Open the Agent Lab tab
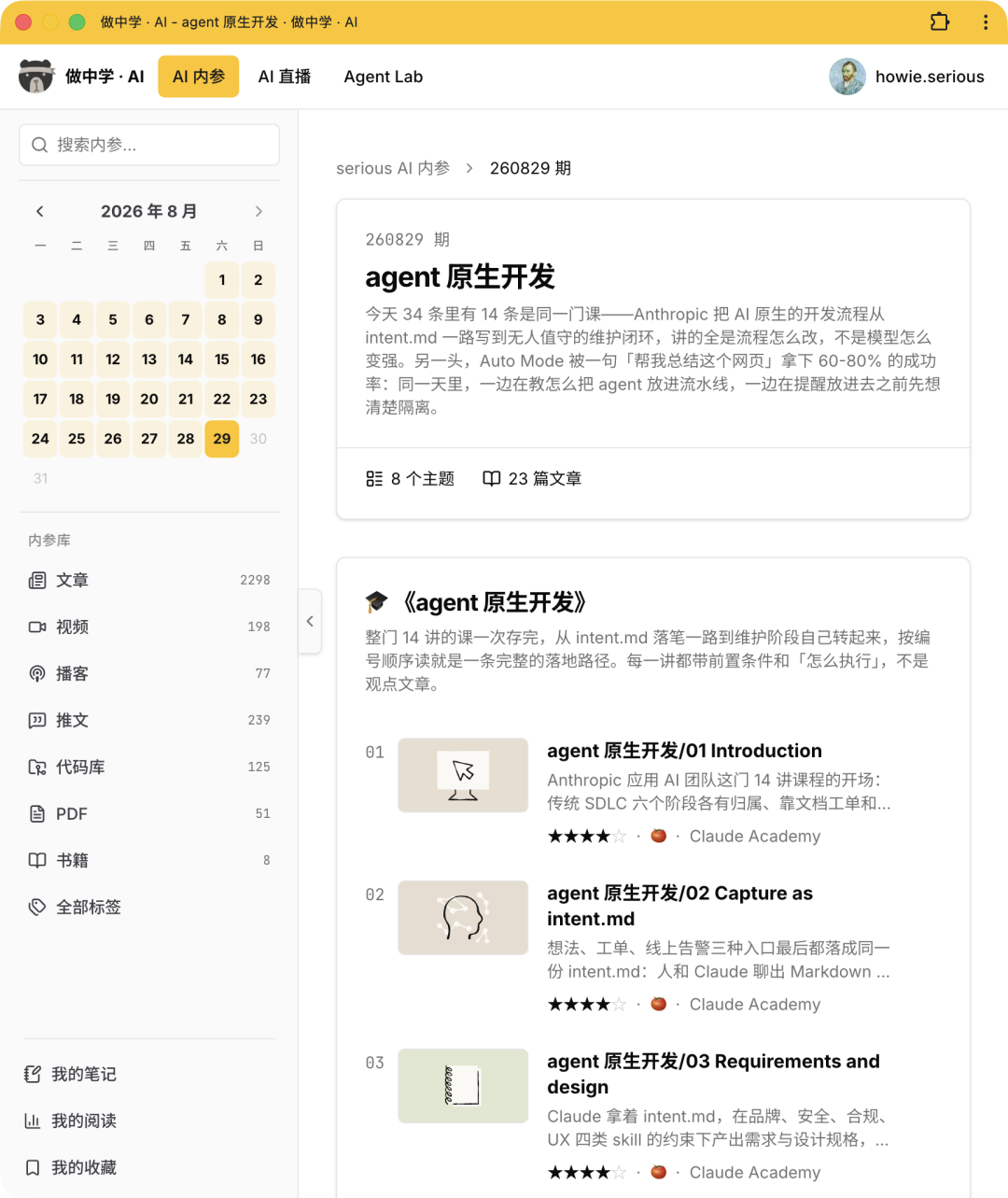Screen dimensions: 1008x1198 click(x=384, y=77)
